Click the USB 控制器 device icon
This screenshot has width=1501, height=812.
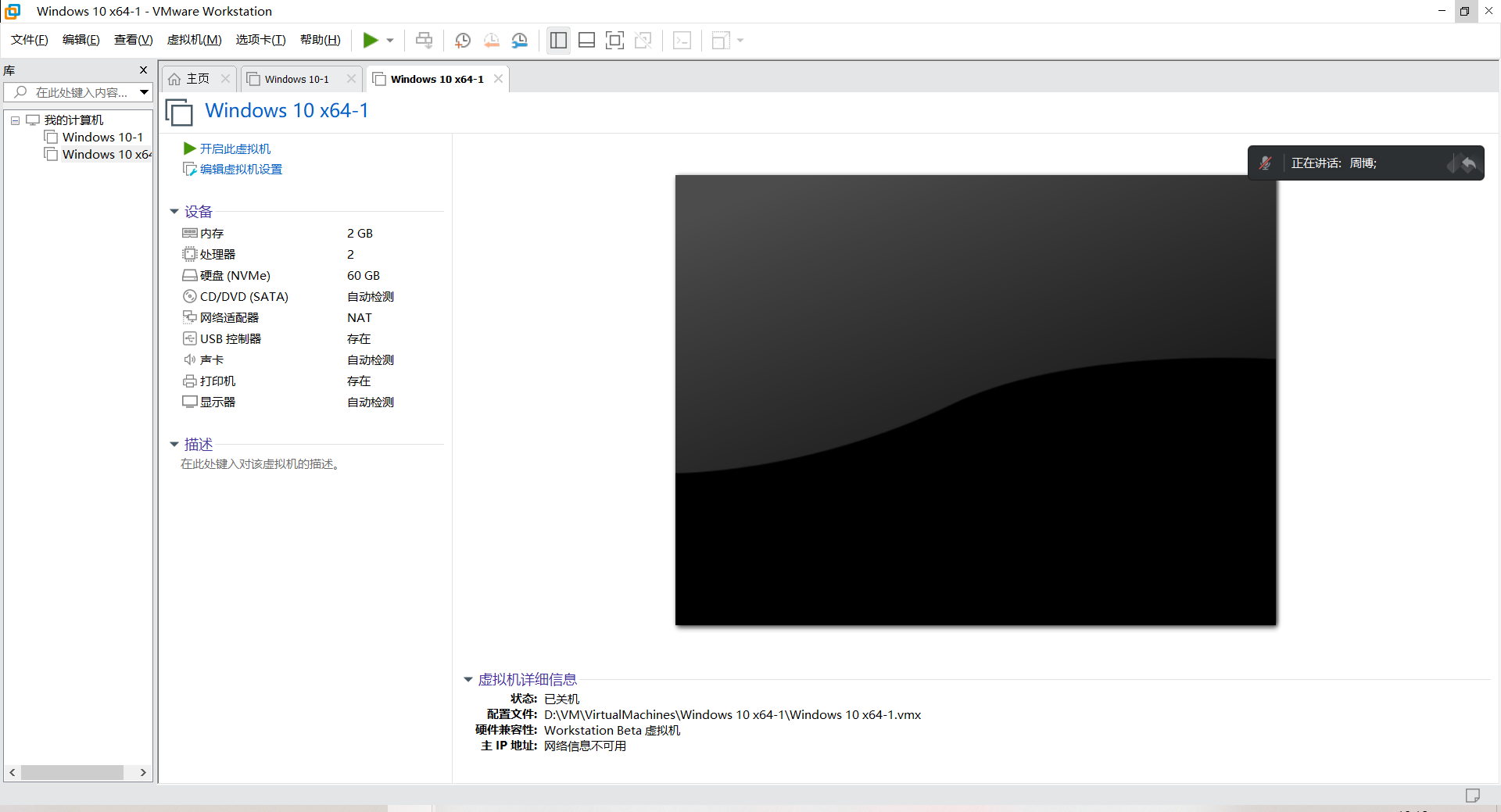point(189,338)
